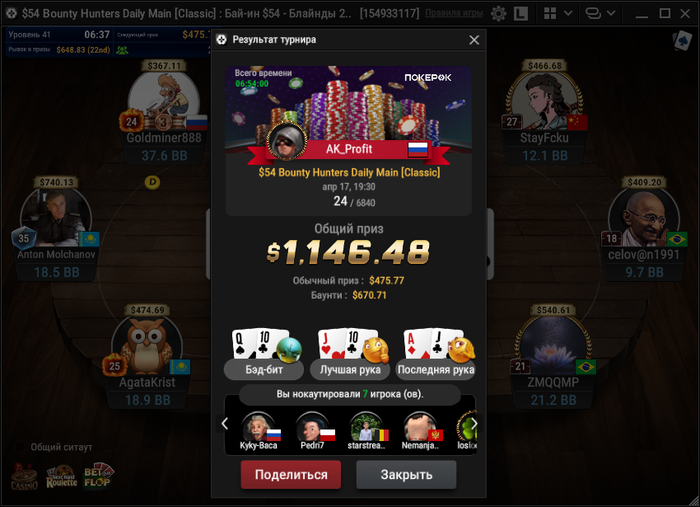
Task: Open the Правила игры link
Action: (454, 13)
